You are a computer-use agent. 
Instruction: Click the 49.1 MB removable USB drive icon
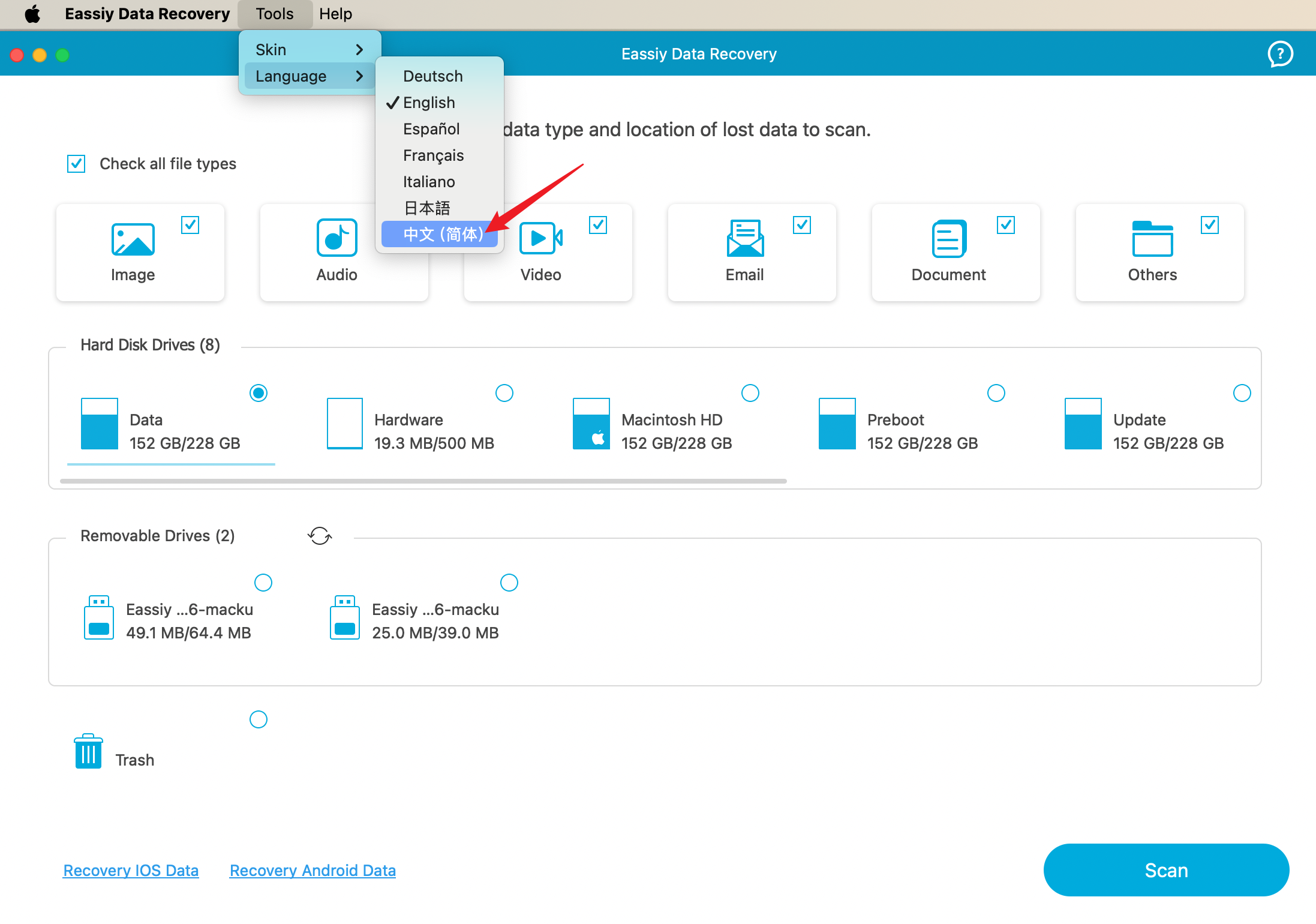coord(99,617)
